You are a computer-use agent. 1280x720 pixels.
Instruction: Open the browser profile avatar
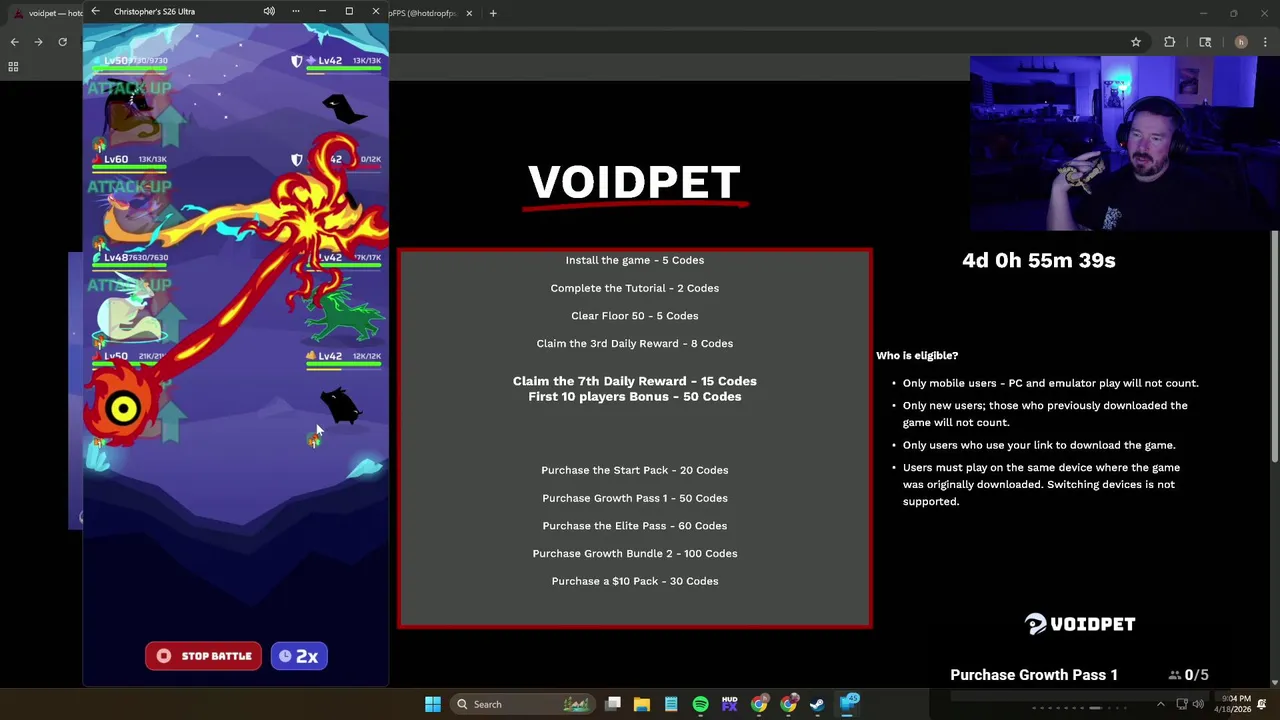(x=1241, y=42)
